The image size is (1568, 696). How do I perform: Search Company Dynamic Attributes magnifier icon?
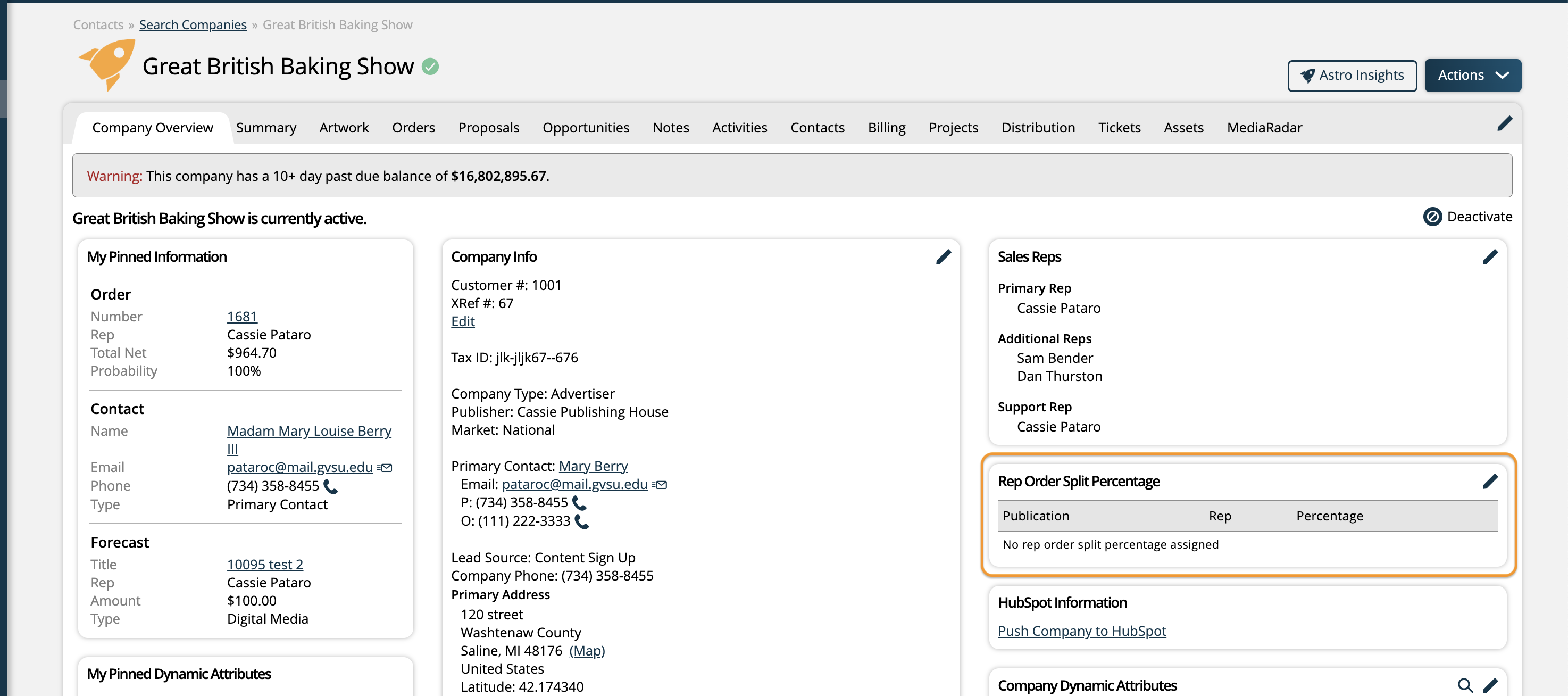pos(1465,686)
